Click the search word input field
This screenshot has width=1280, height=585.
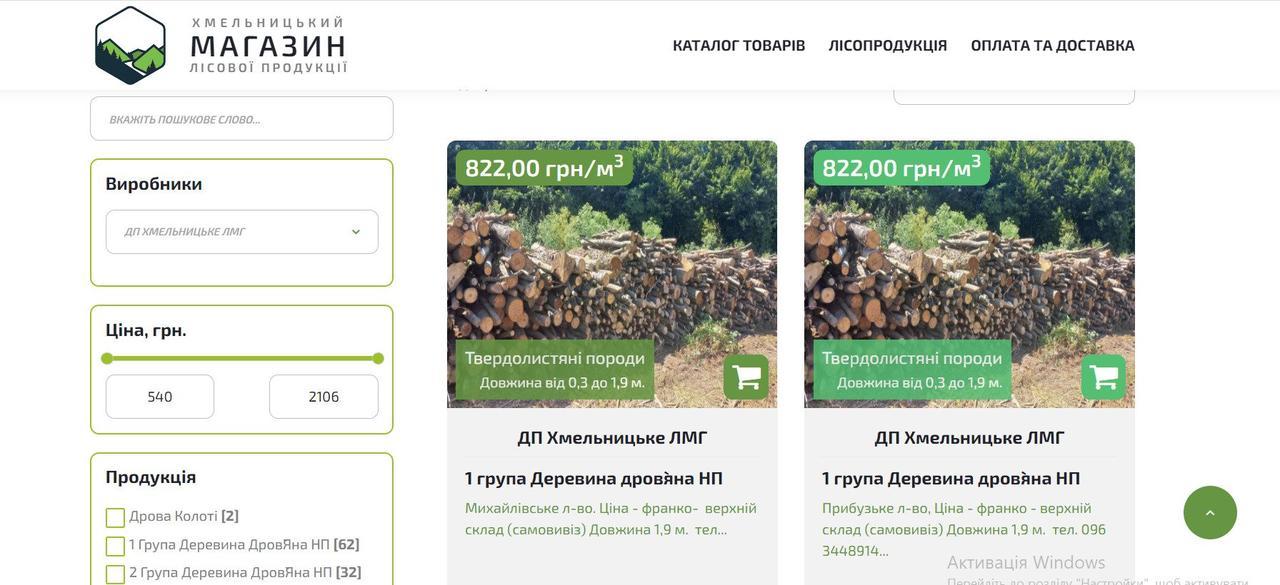pyautogui.click(x=242, y=119)
